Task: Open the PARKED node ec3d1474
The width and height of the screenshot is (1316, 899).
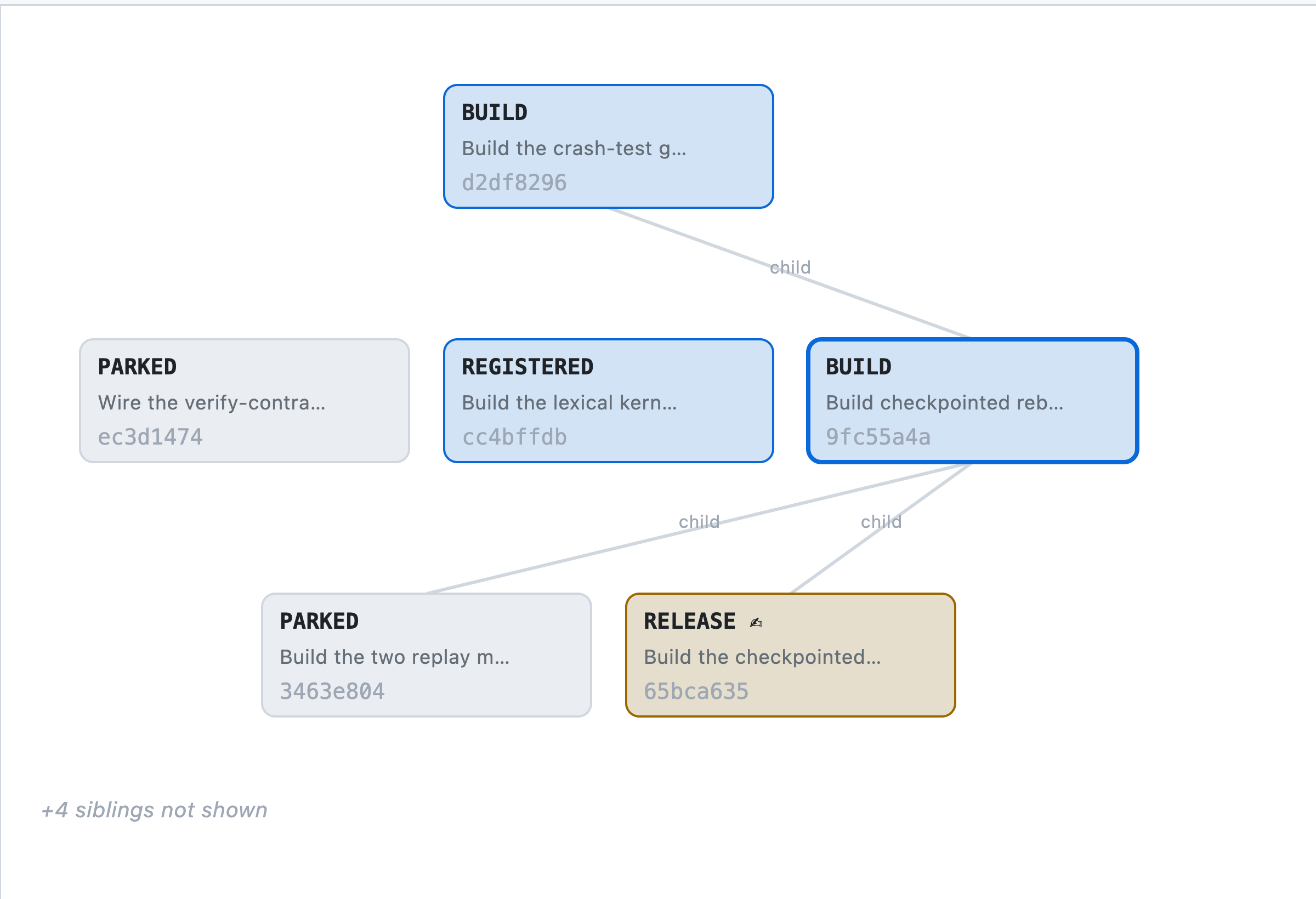Action: 244,401
